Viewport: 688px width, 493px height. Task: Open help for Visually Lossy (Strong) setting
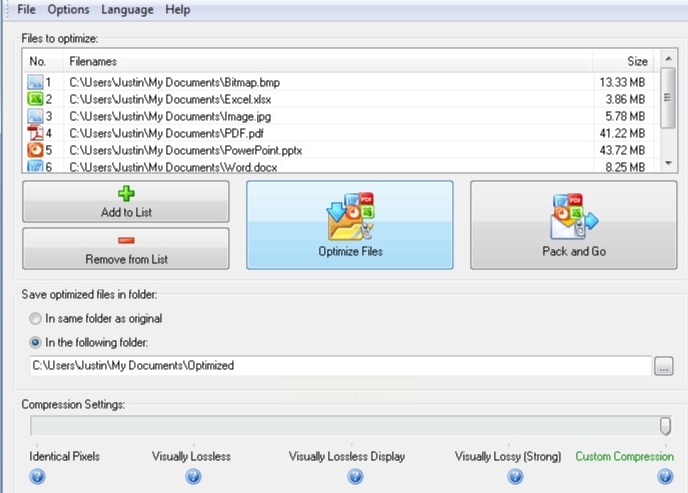(515, 476)
